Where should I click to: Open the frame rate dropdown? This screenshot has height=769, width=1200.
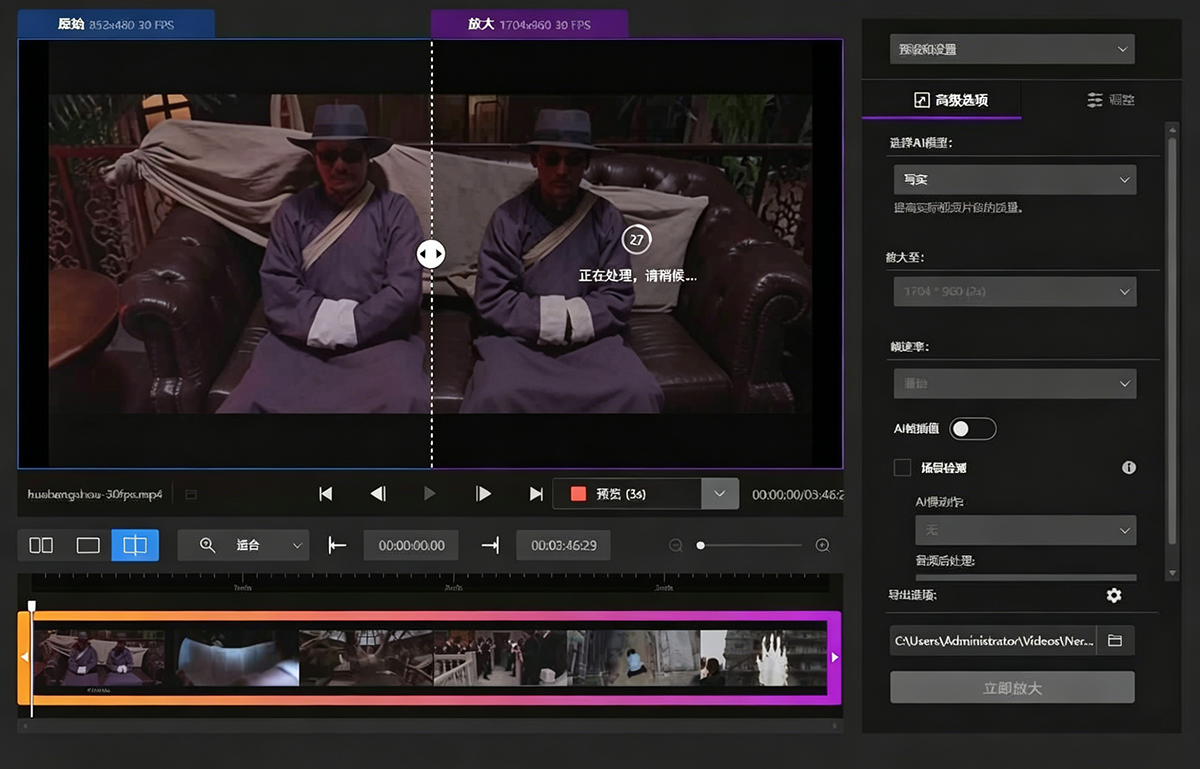point(1014,384)
